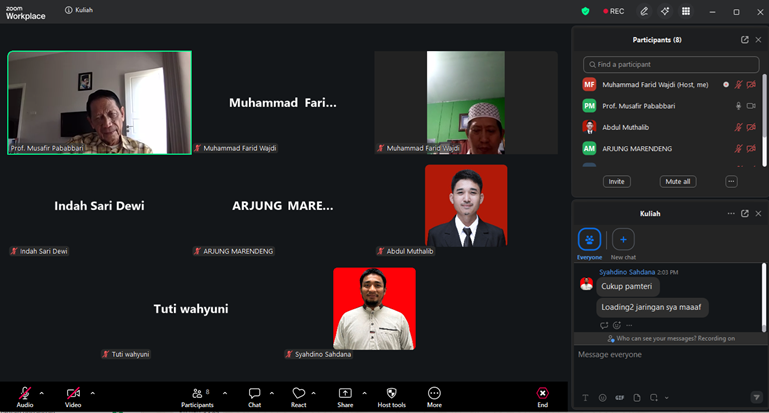Image resolution: width=769 pixels, height=413 pixels.
Task: Click Syahdino Sahdana sender name in chat
Action: tap(627, 272)
